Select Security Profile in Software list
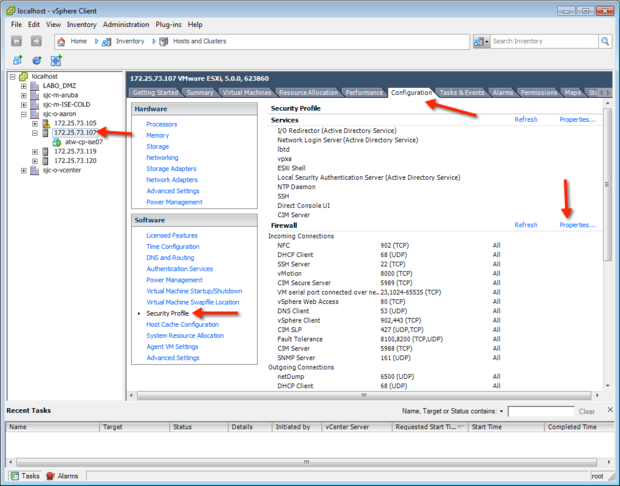This screenshot has height=486, width=620. pyautogui.click(x=167, y=313)
